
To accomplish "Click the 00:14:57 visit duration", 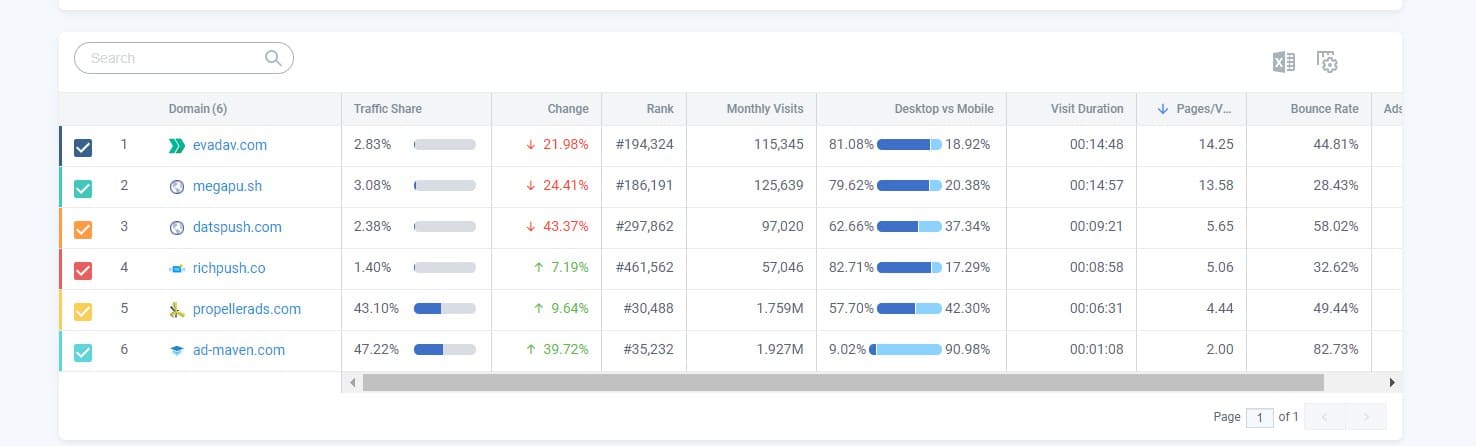I will [x=1097, y=186].
